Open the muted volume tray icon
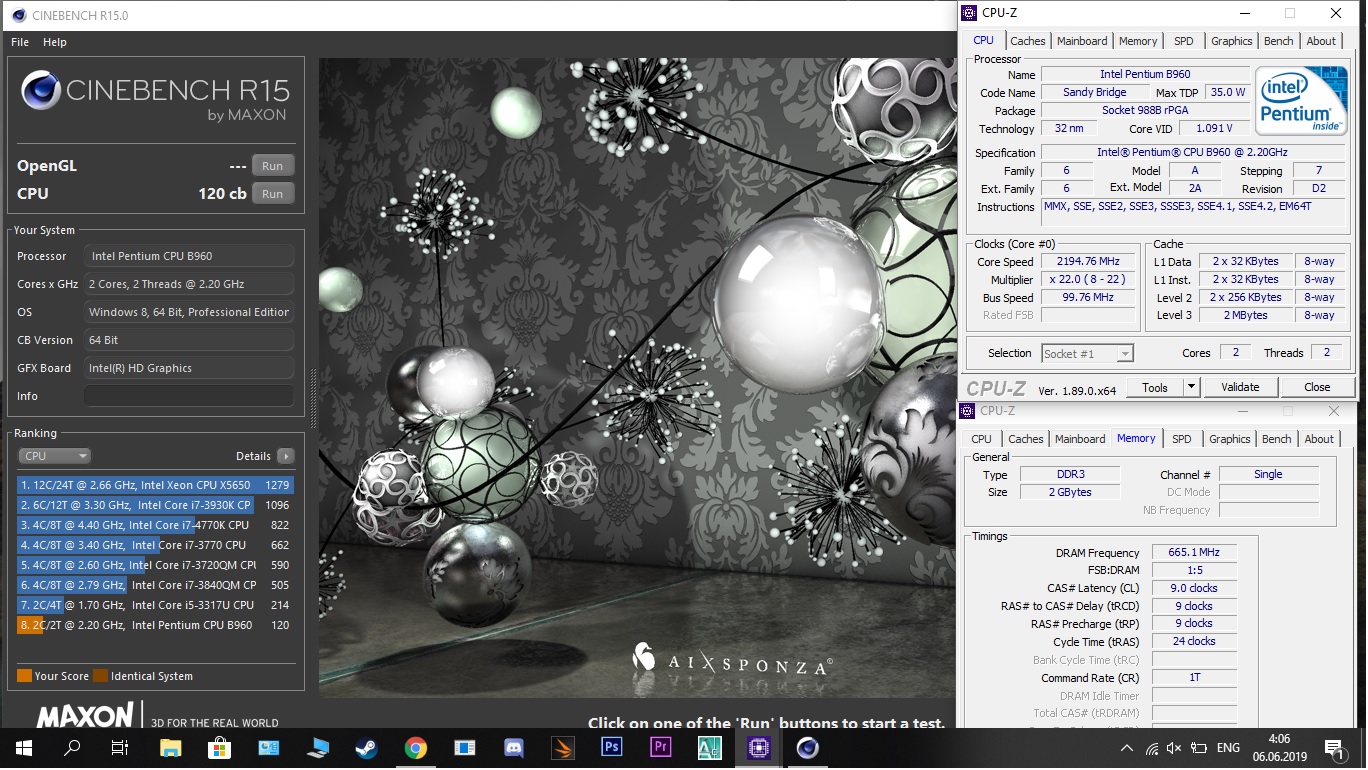 coord(1174,748)
